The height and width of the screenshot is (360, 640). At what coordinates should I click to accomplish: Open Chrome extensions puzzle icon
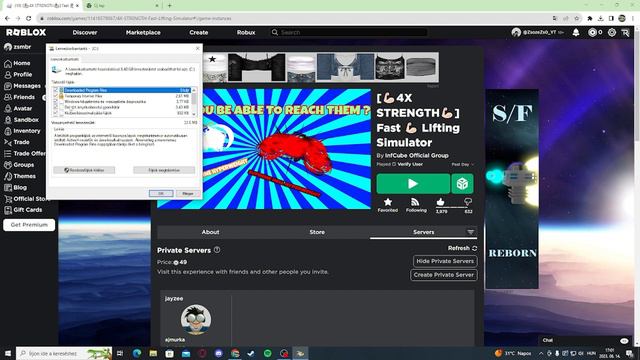pos(590,18)
